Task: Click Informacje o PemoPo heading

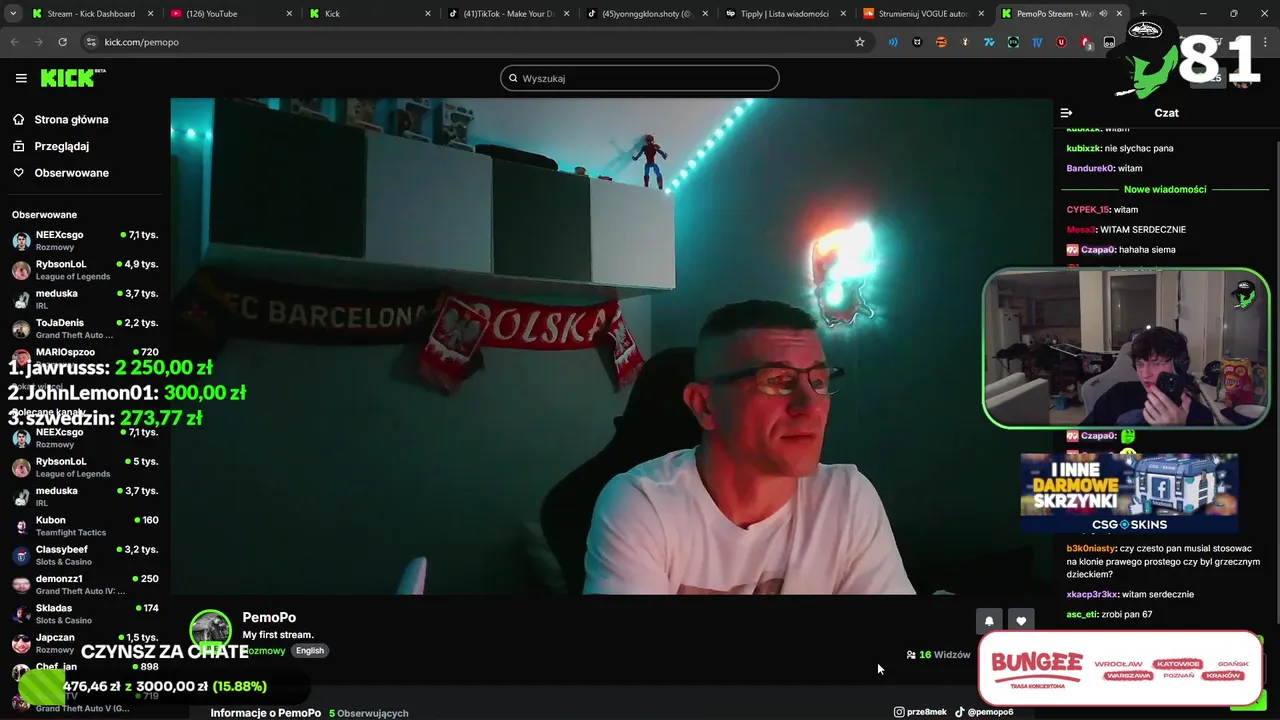Action: (x=266, y=713)
